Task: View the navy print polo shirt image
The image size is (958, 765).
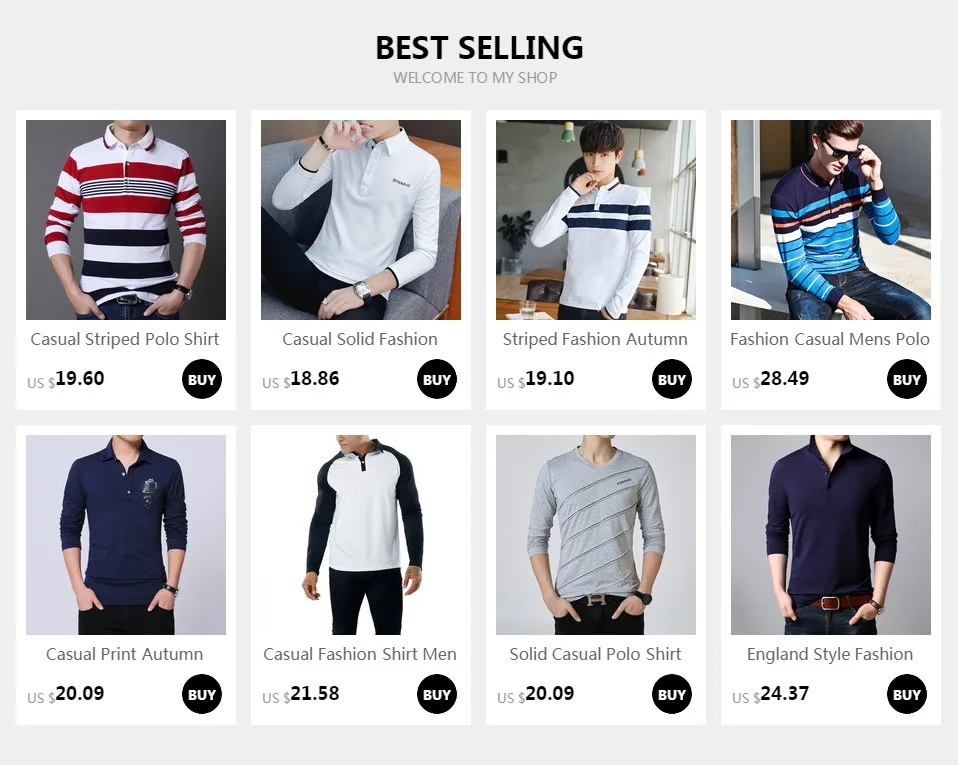Action: point(126,535)
